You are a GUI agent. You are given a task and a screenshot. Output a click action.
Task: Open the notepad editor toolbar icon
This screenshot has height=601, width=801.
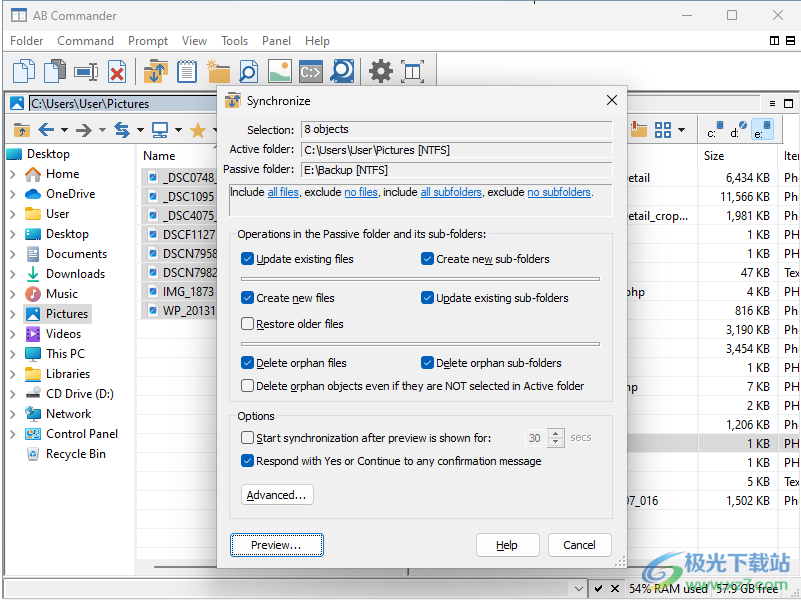coord(187,71)
